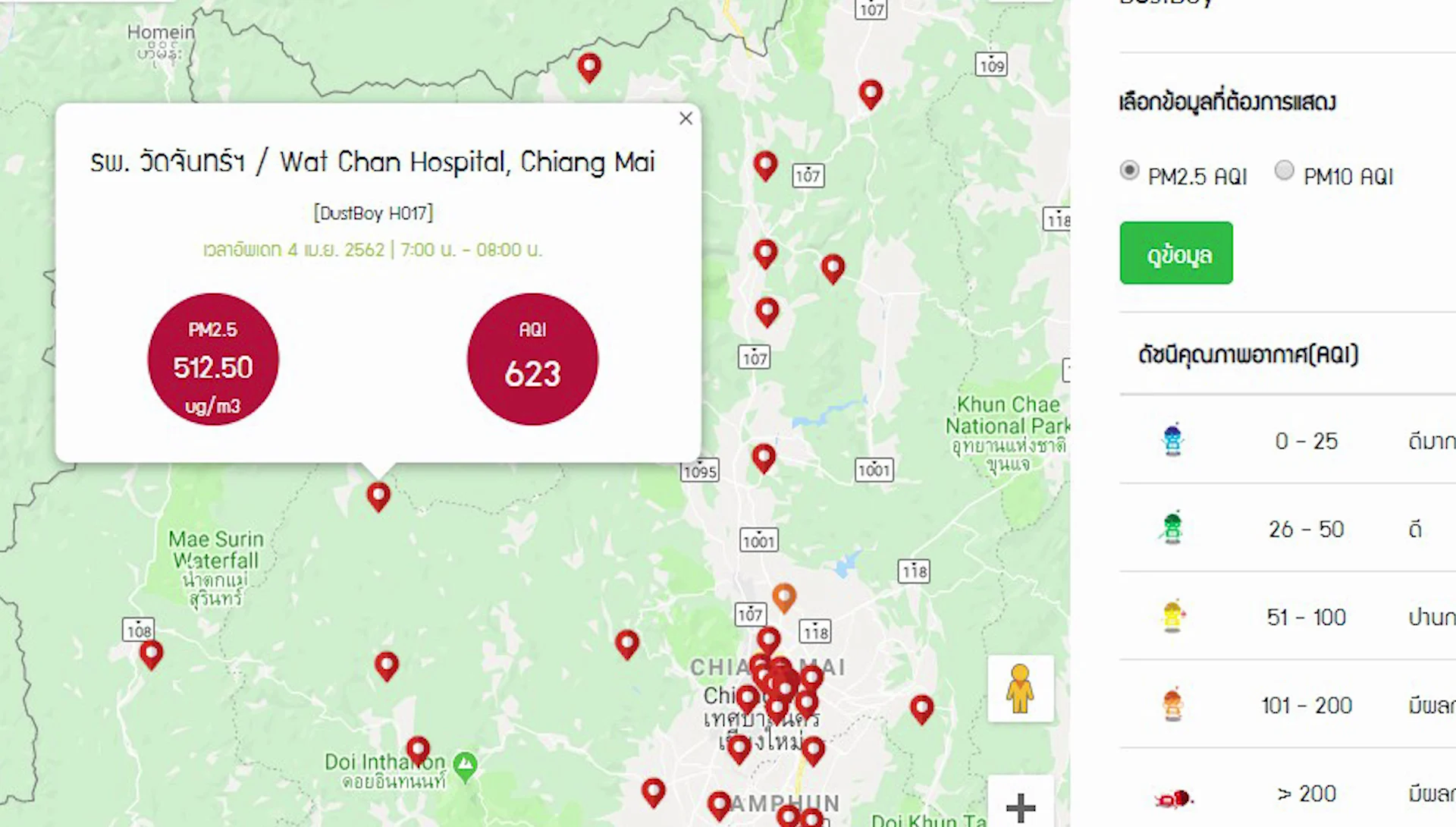Click the orange map marker near Chiang Mai
This screenshot has height=827, width=1456.
784,597
